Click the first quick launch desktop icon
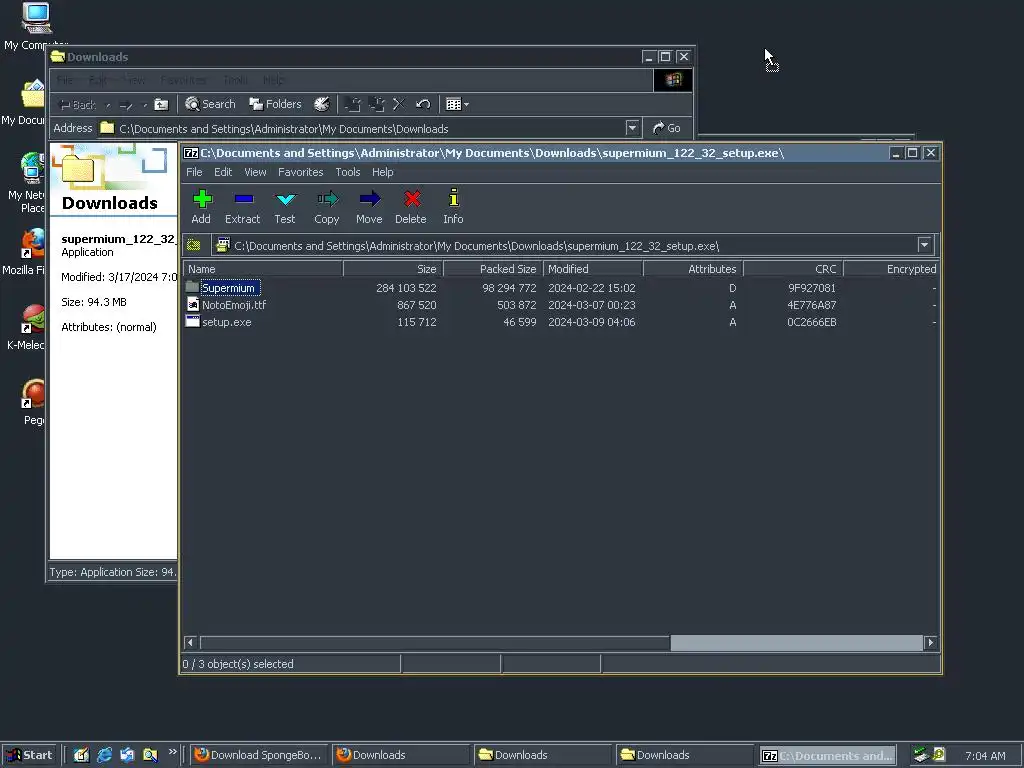This screenshot has height=768, width=1024. (x=82, y=755)
